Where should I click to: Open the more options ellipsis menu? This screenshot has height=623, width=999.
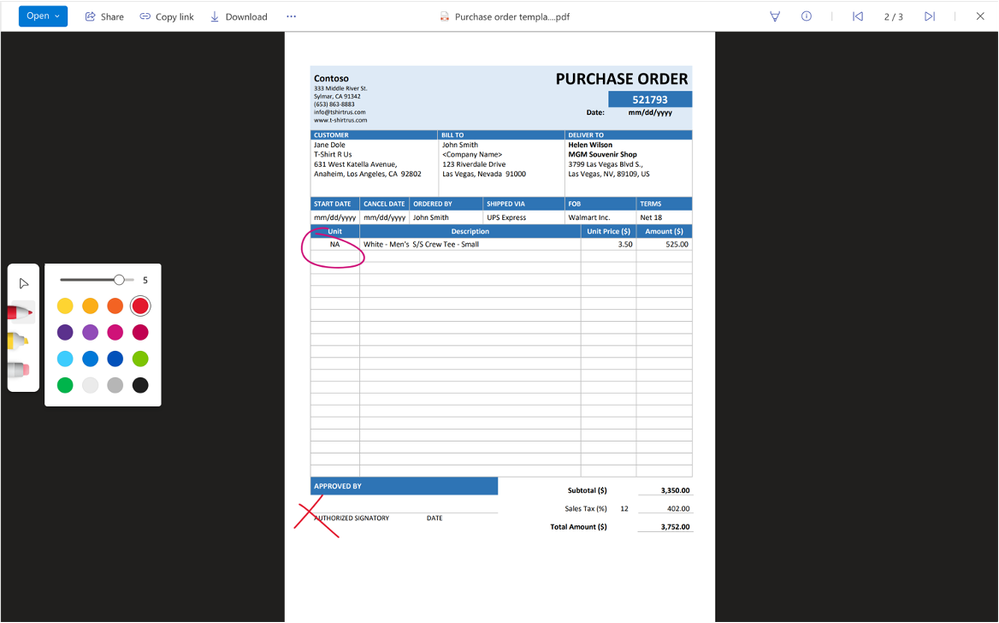click(x=291, y=17)
